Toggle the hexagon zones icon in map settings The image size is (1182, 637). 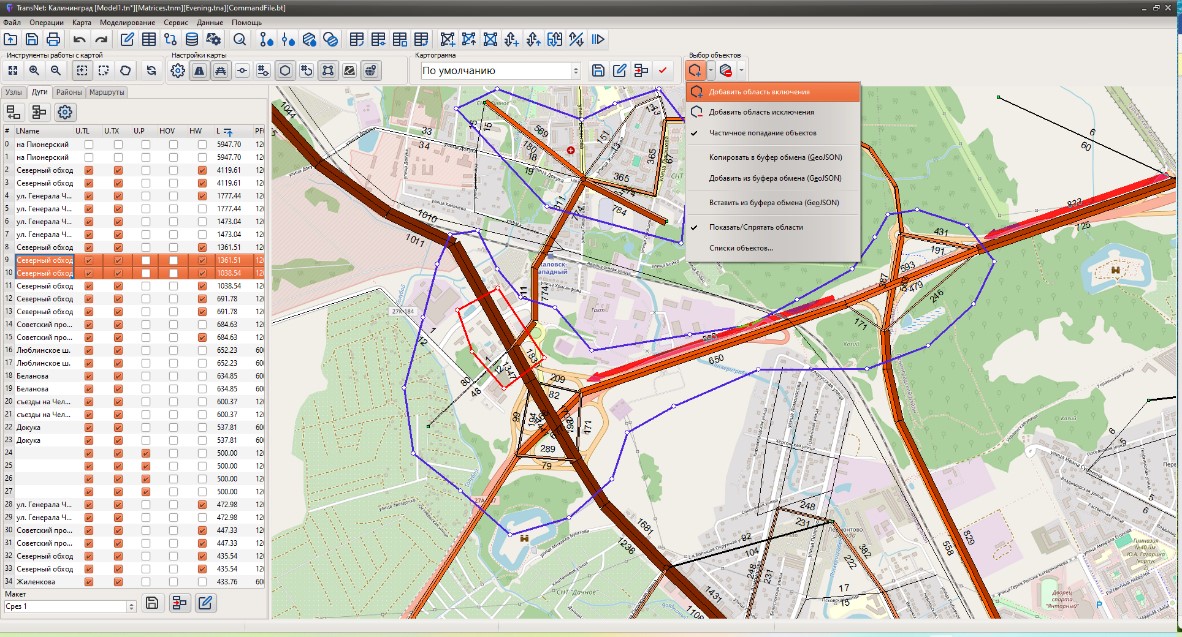[x=285, y=70]
